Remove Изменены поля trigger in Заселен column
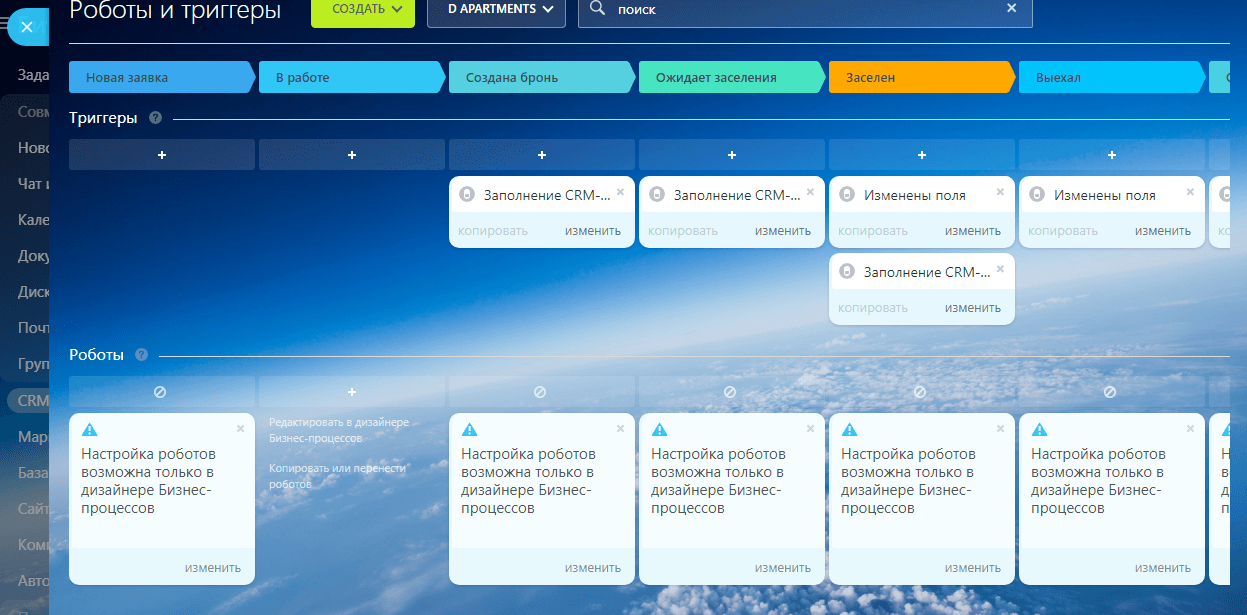 click(x=1000, y=191)
